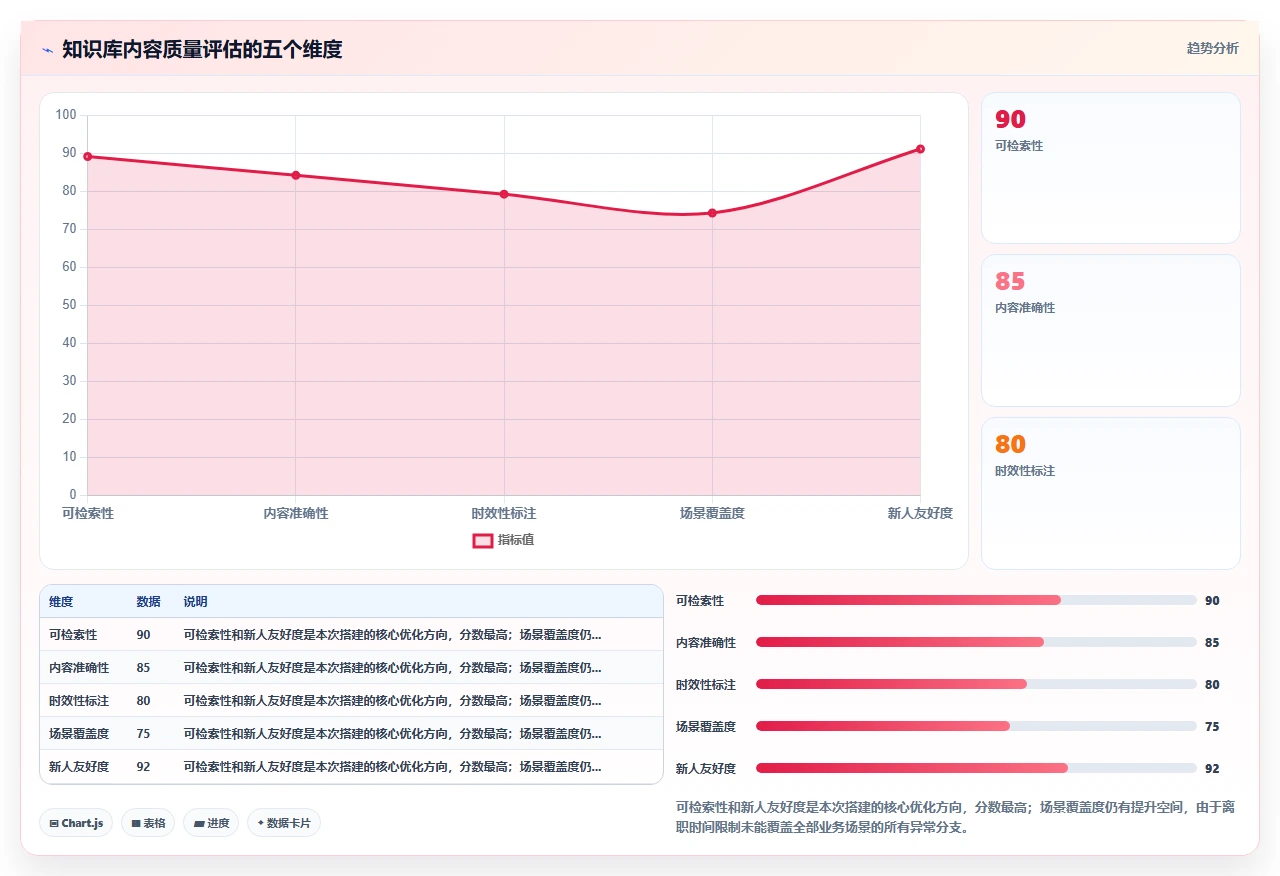The image size is (1280, 876).
Task: Open the 内容准确性 score card showing 85
Action: pos(1110,330)
